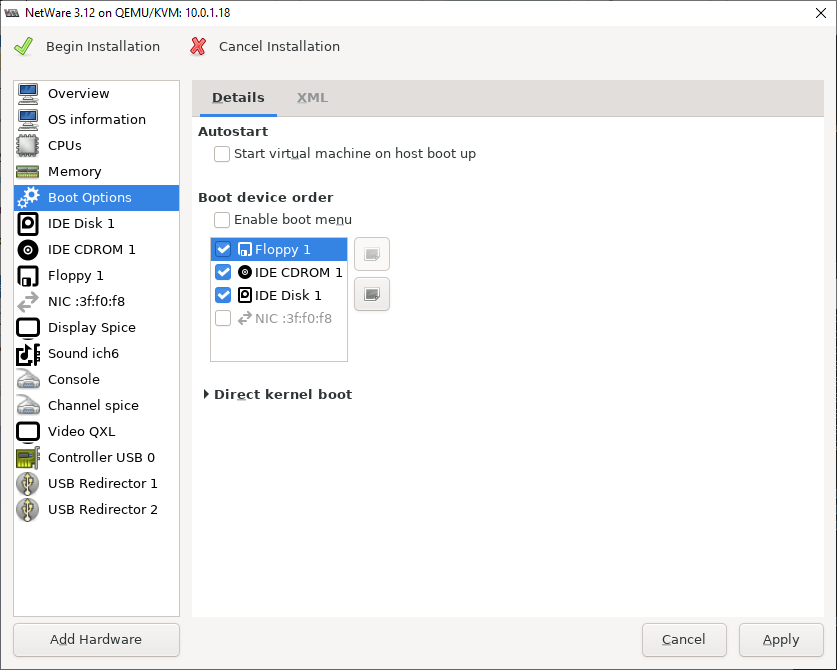Open the CPUs sidebar entry

coord(97,146)
